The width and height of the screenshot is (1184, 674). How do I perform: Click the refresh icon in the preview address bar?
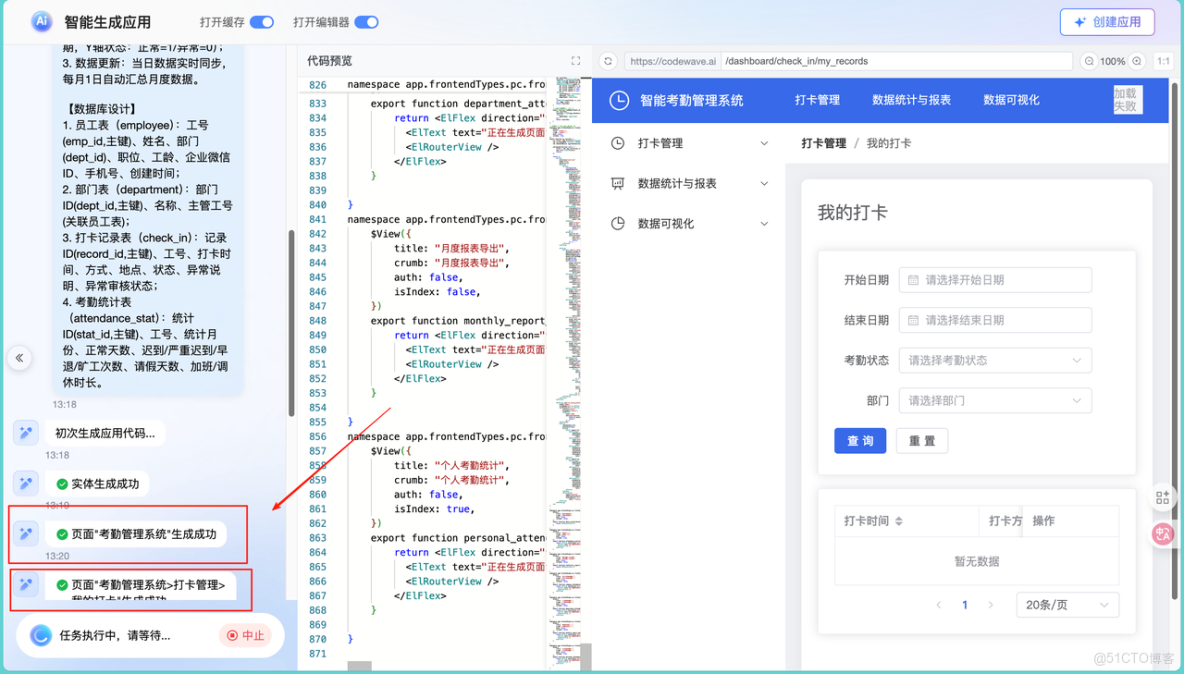pyautogui.click(x=608, y=61)
